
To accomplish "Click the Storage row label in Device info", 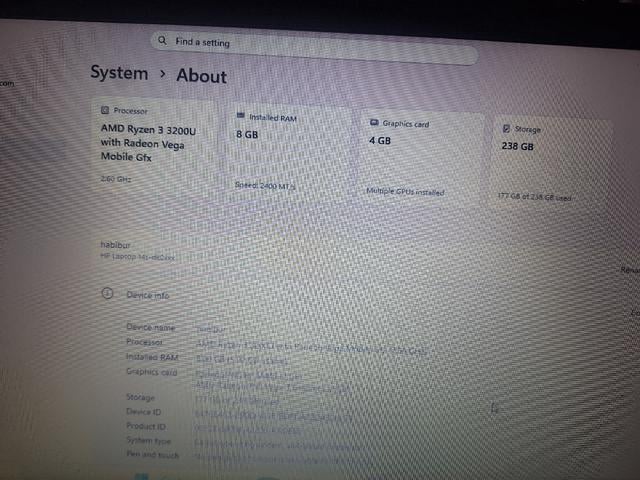I will pyautogui.click(x=140, y=397).
